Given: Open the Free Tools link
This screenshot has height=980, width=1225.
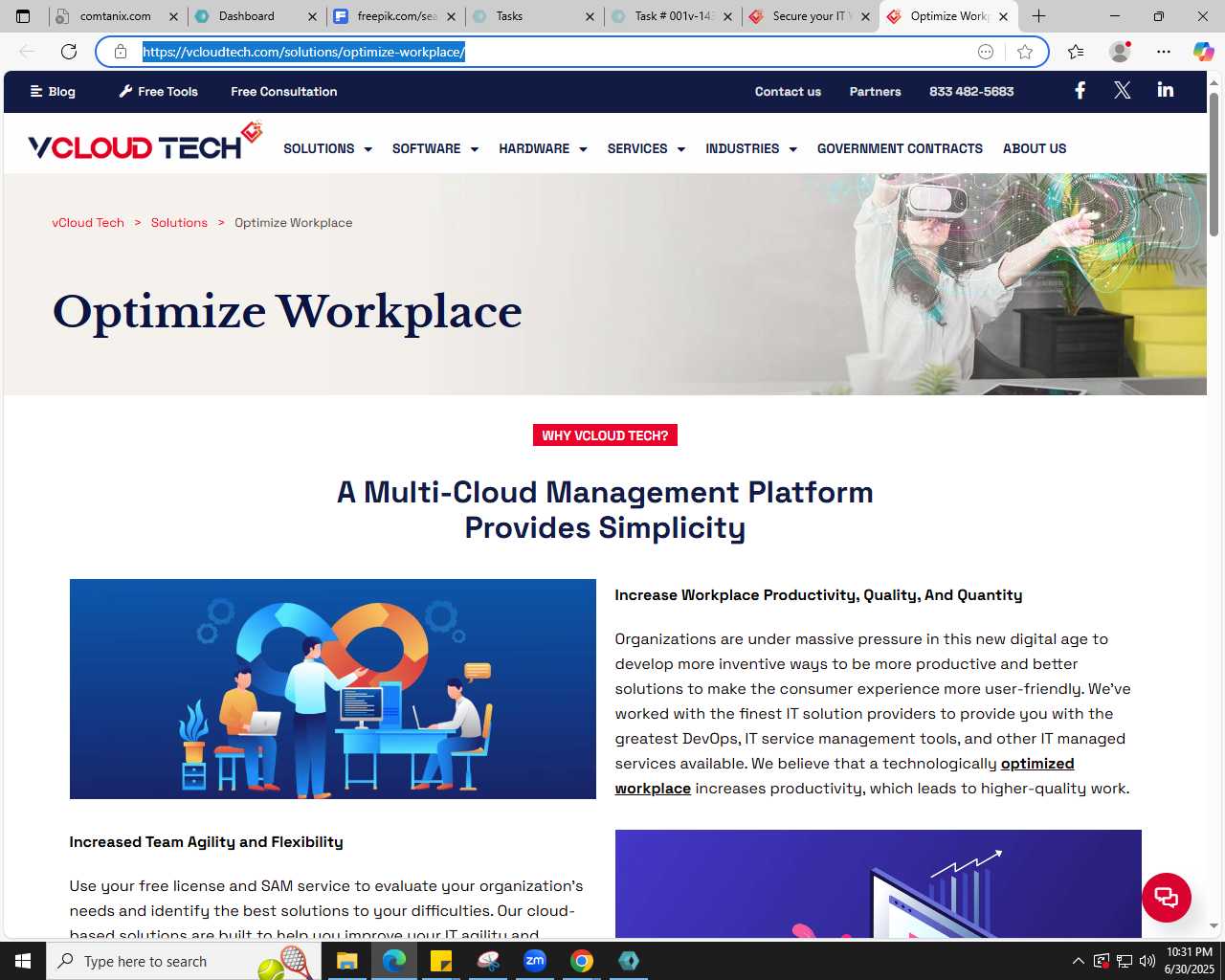Looking at the screenshot, I should (158, 92).
